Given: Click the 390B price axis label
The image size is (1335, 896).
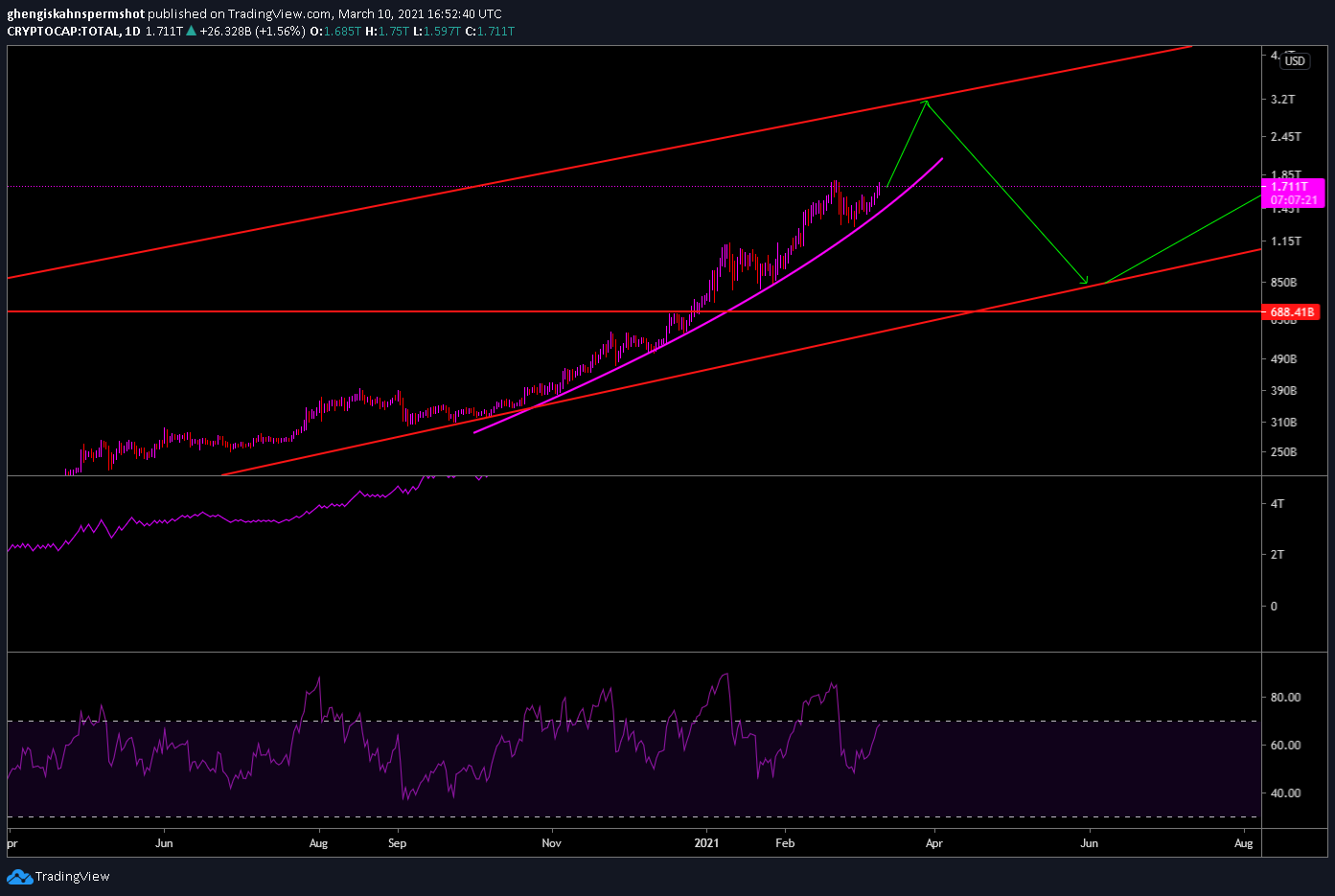Looking at the screenshot, I should point(1284,391).
